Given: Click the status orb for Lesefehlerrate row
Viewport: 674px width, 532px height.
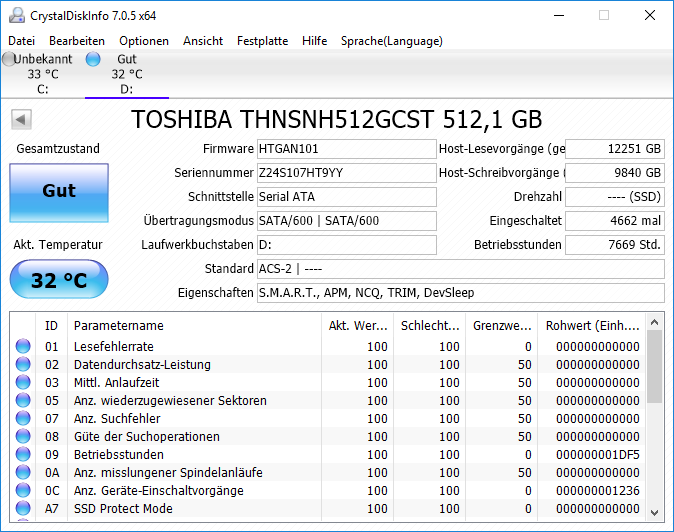Looking at the screenshot, I should 23,346.
